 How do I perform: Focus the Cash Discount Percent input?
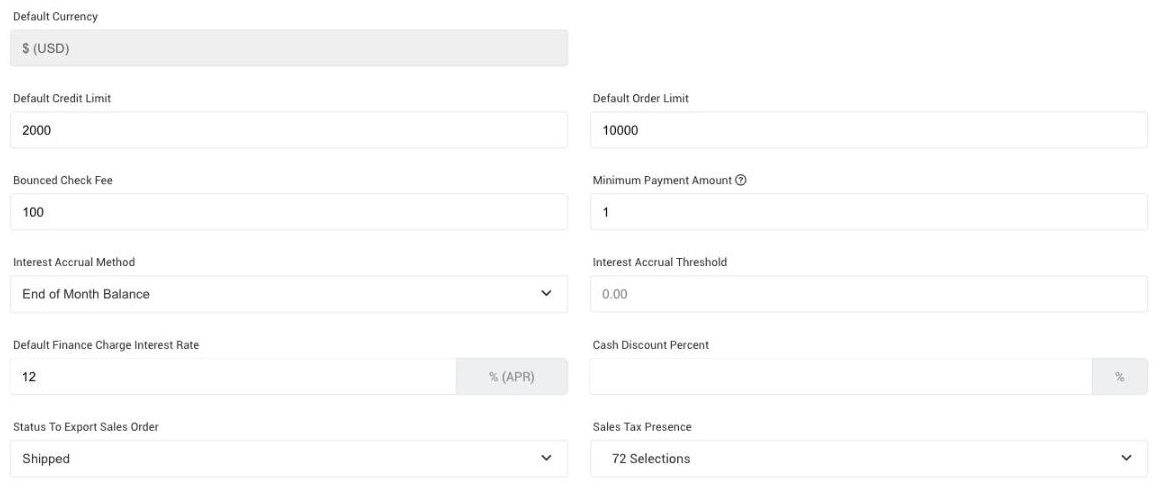[x=840, y=377]
